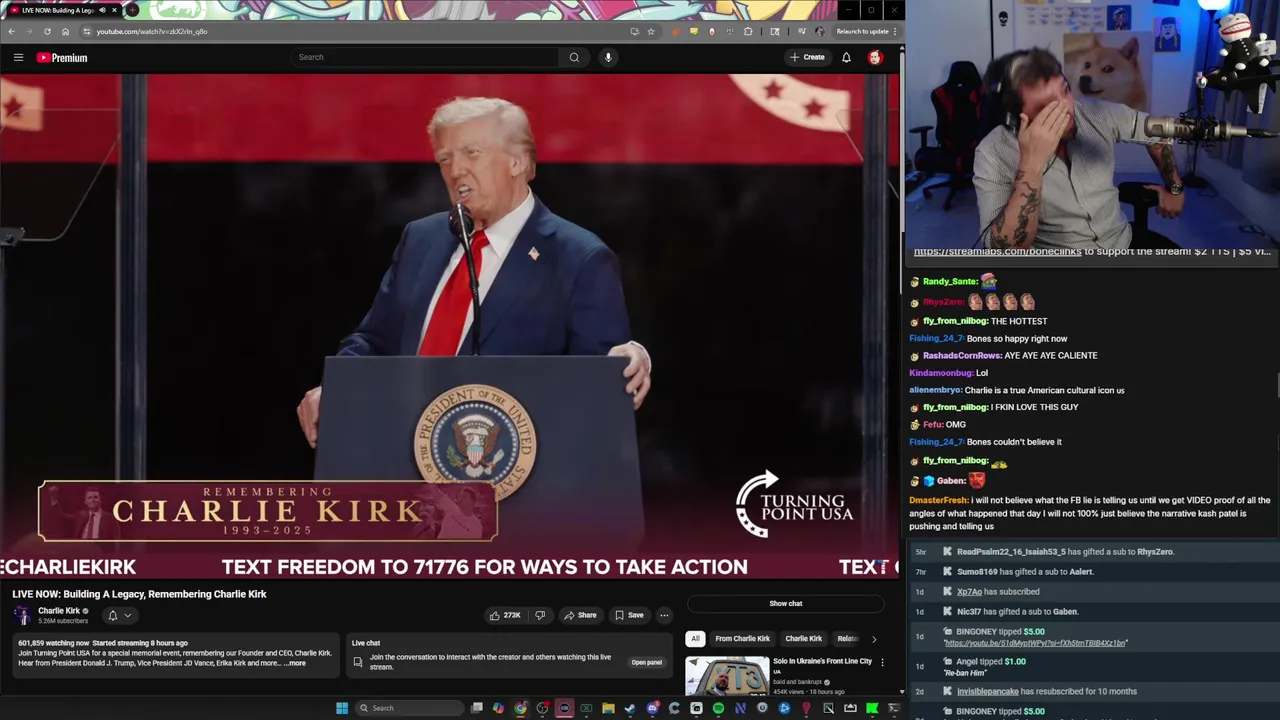The image size is (1280, 720).
Task: Mute the tab using speaker icon
Action: point(102,10)
